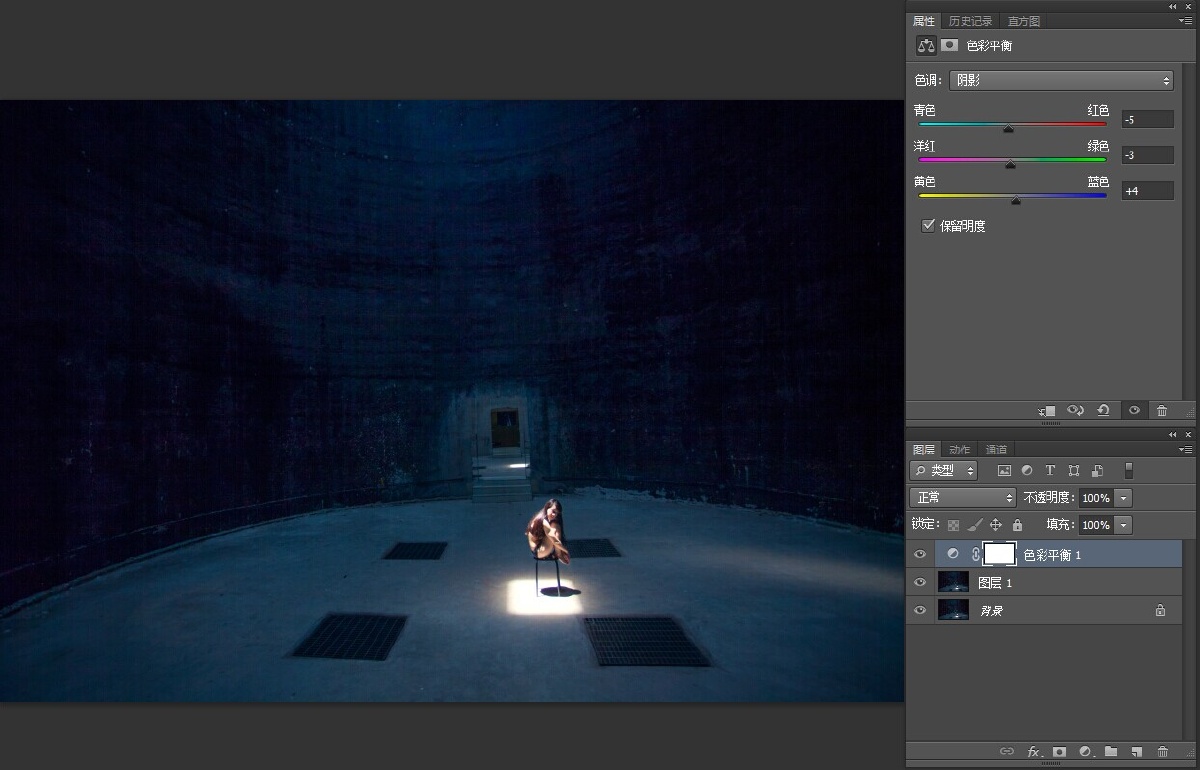
Task: Add a layer mask using the mask icon
Action: [x=1059, y=751]
